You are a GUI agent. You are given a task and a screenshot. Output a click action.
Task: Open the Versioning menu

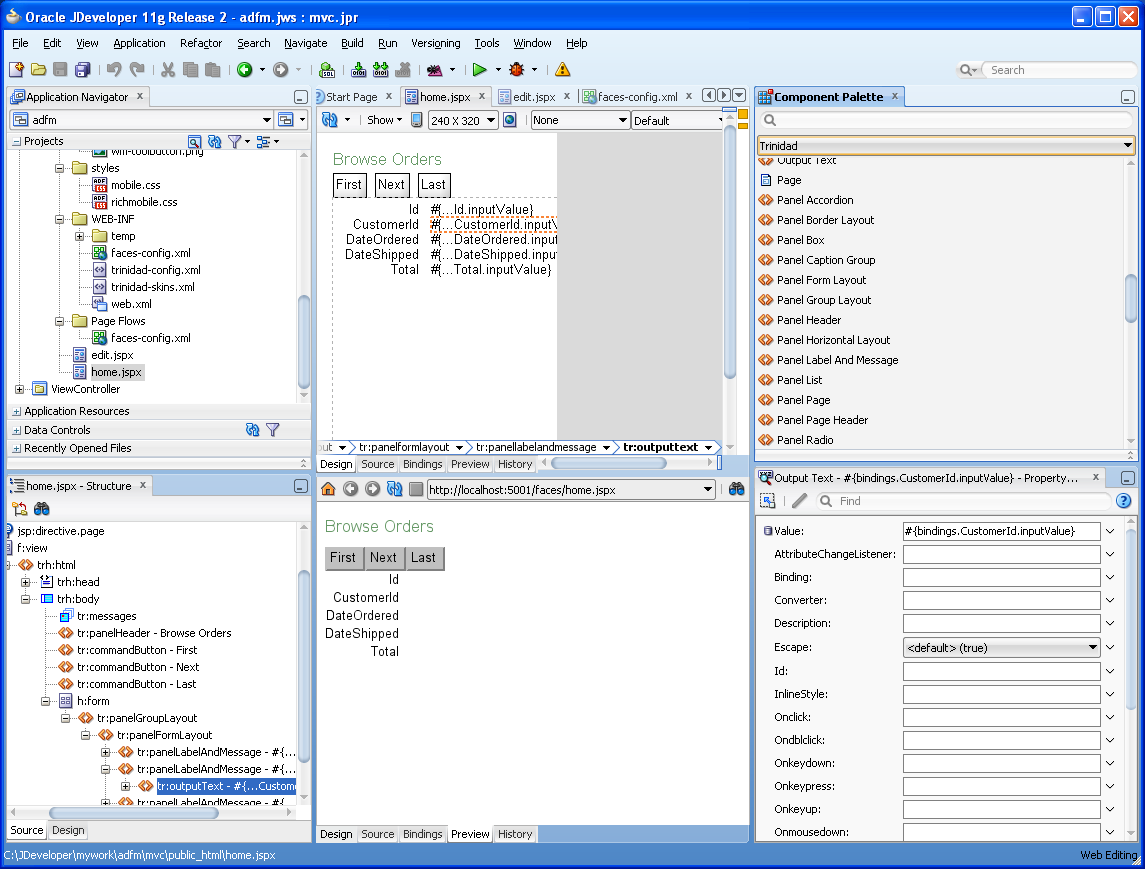click(x=435, y=43)
